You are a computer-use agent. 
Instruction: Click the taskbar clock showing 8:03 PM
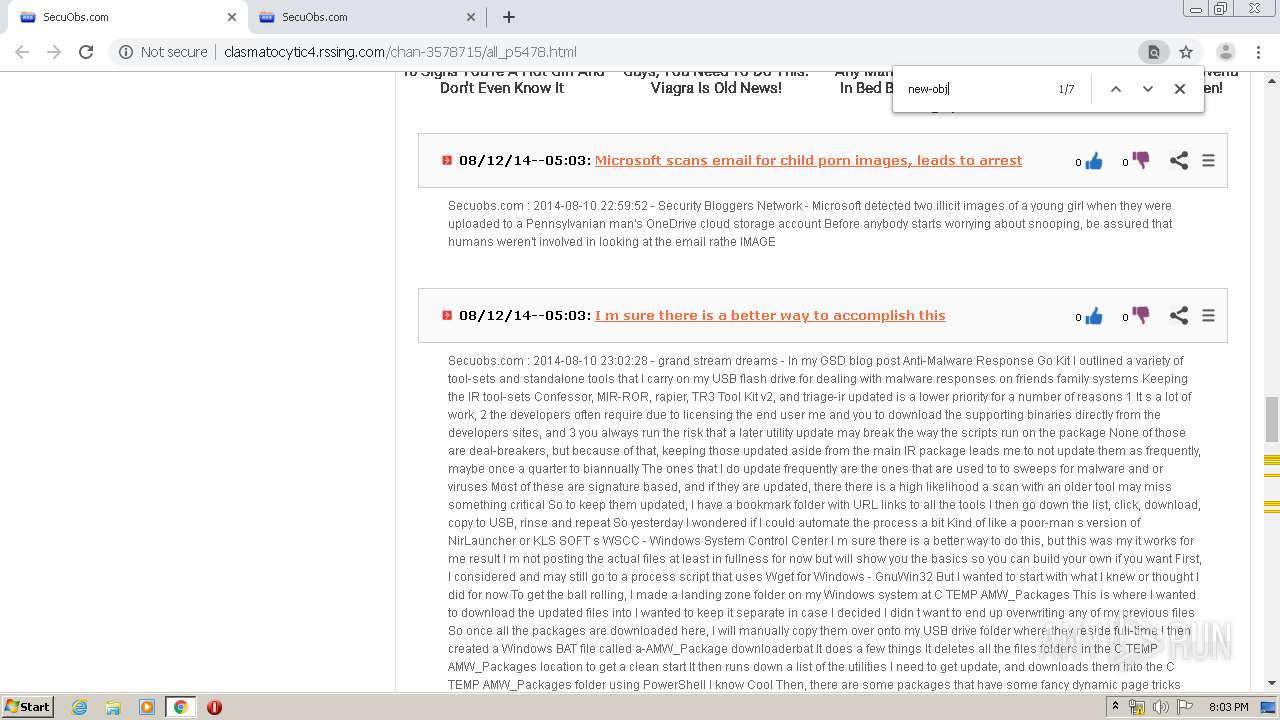click(1228, 707)
